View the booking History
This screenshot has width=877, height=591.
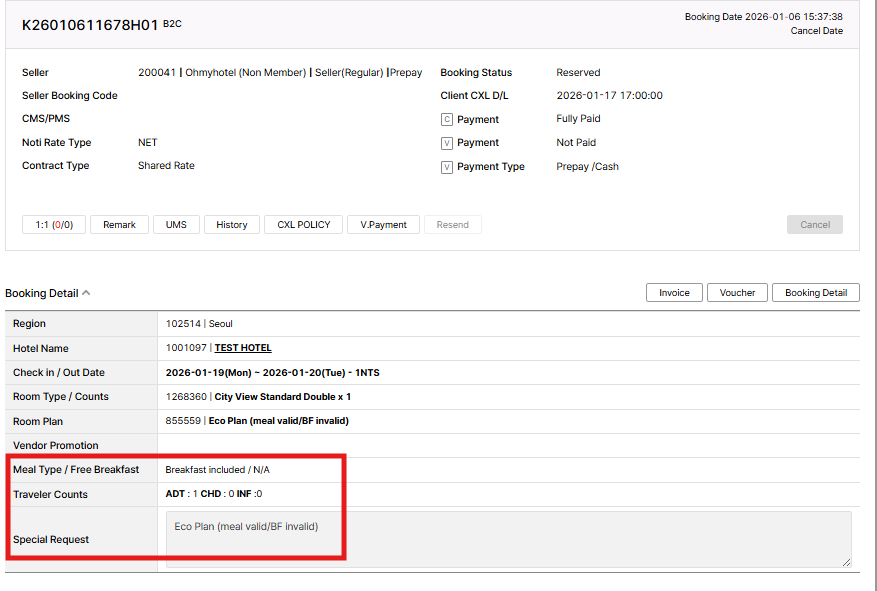[x=232, y=225]
